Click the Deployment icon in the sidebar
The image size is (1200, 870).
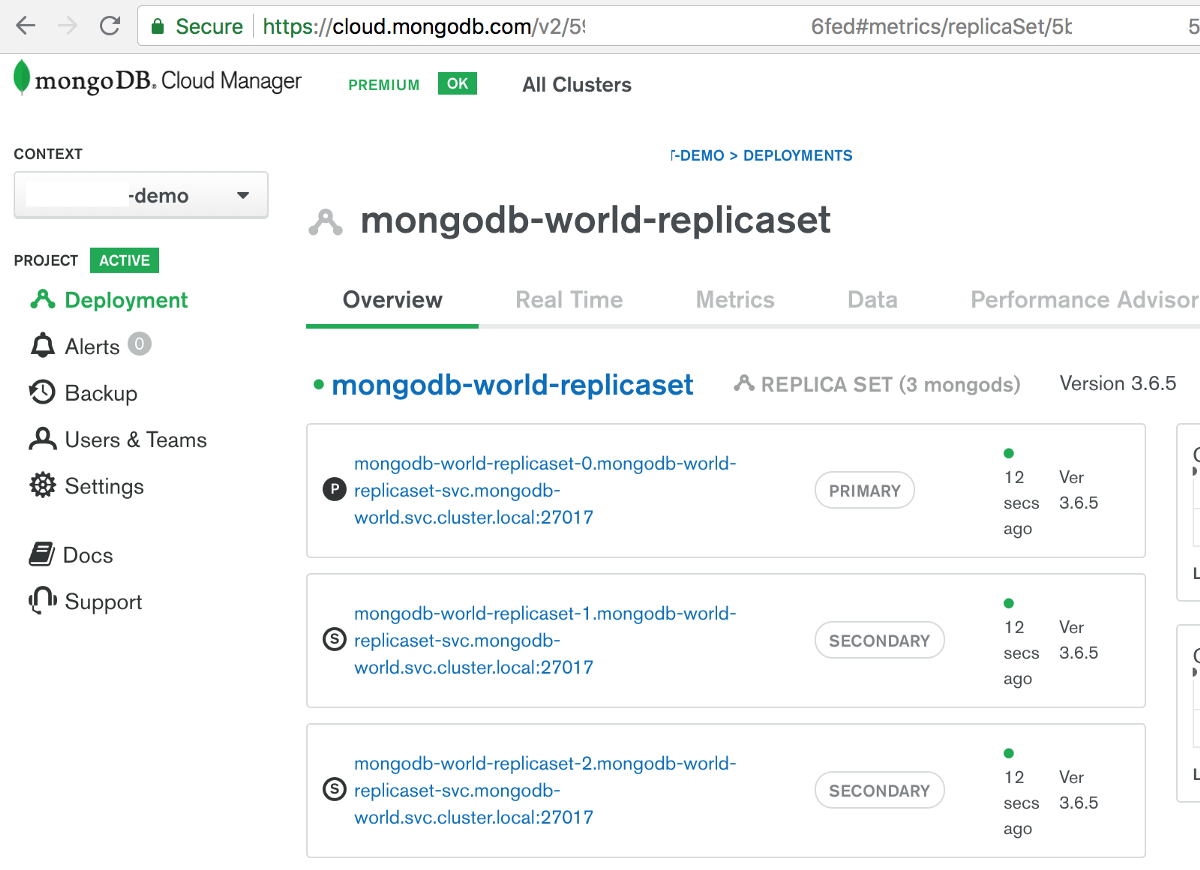(42, 300)
